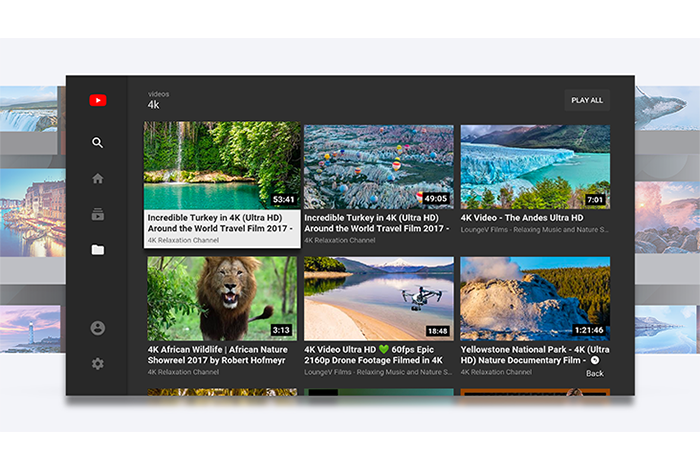
Task: Open the account profile icon
Action: 97,328
